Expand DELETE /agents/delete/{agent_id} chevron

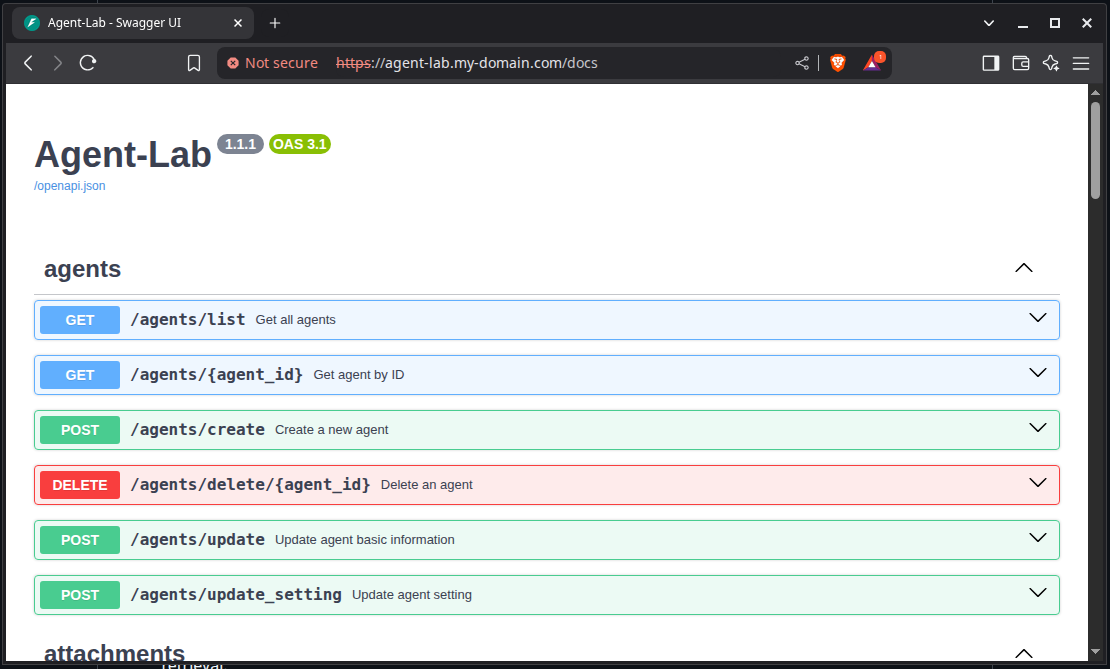point(1038,483)
